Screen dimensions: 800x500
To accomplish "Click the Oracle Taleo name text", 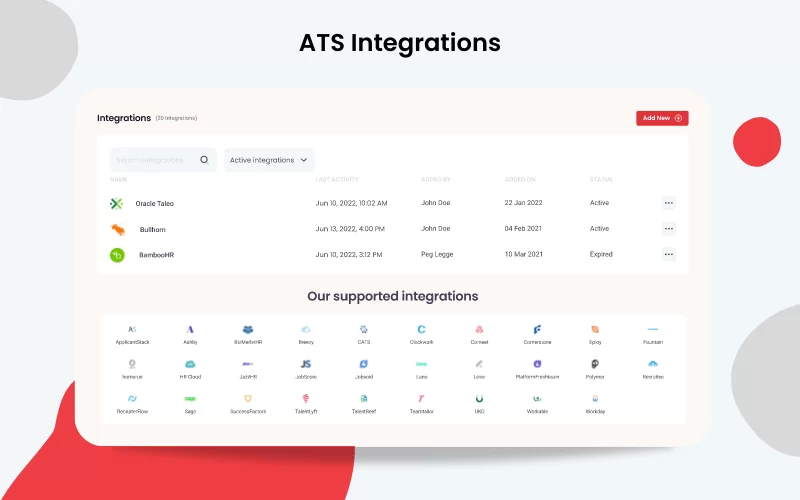I will (x=155, y=204).
